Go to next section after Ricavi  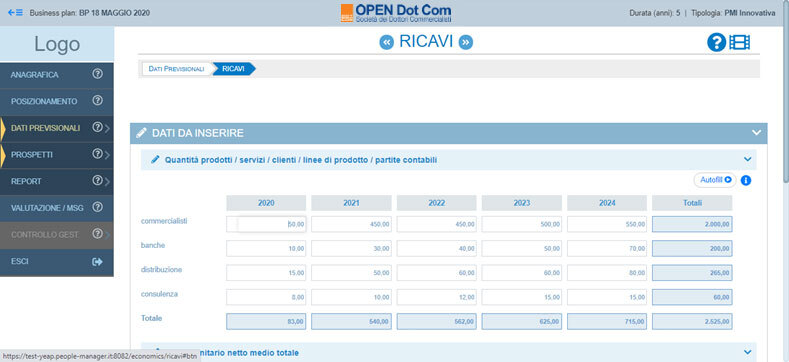pos(466,43)
